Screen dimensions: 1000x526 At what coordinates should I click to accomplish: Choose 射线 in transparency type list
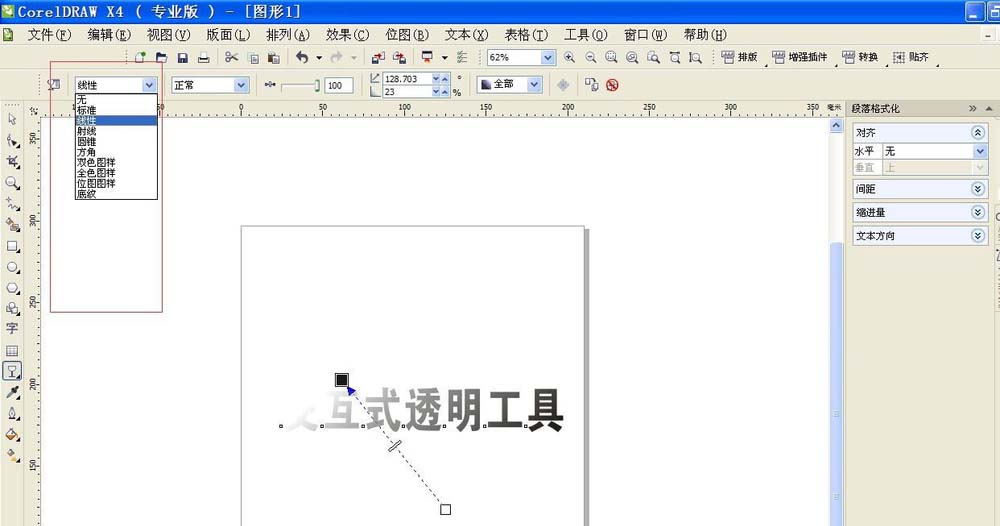click(x=116, y=131)
